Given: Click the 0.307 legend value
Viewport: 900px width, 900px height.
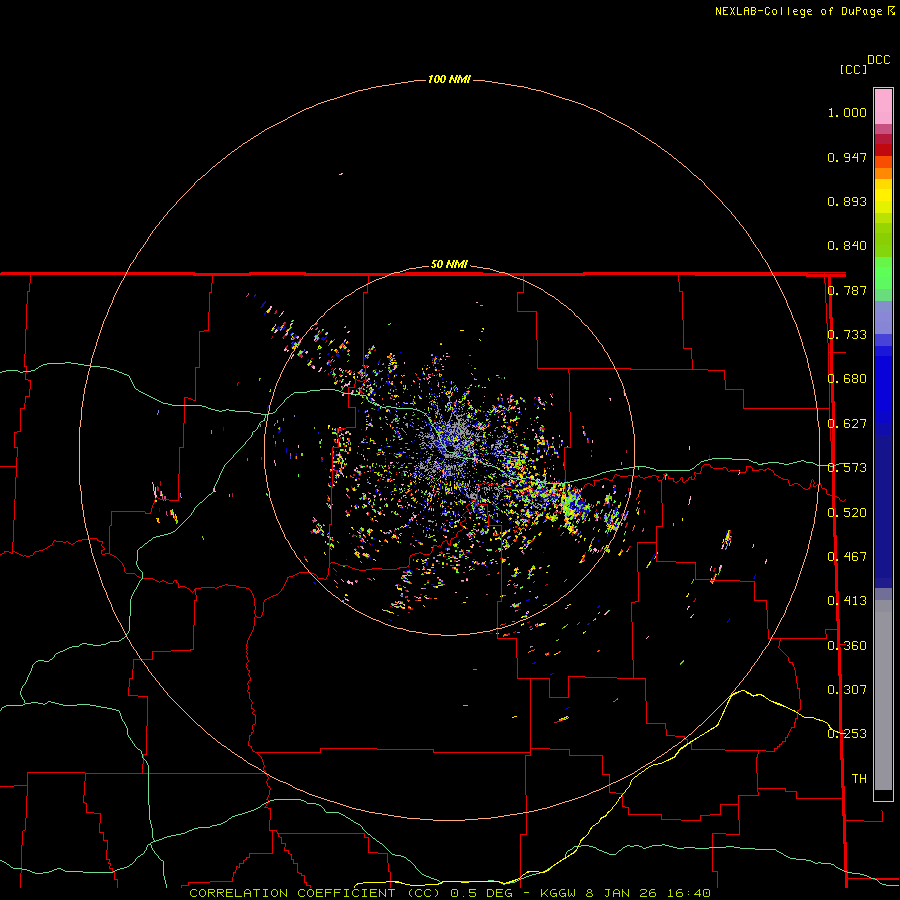Looking at the screenshot, I should point(847,690).
